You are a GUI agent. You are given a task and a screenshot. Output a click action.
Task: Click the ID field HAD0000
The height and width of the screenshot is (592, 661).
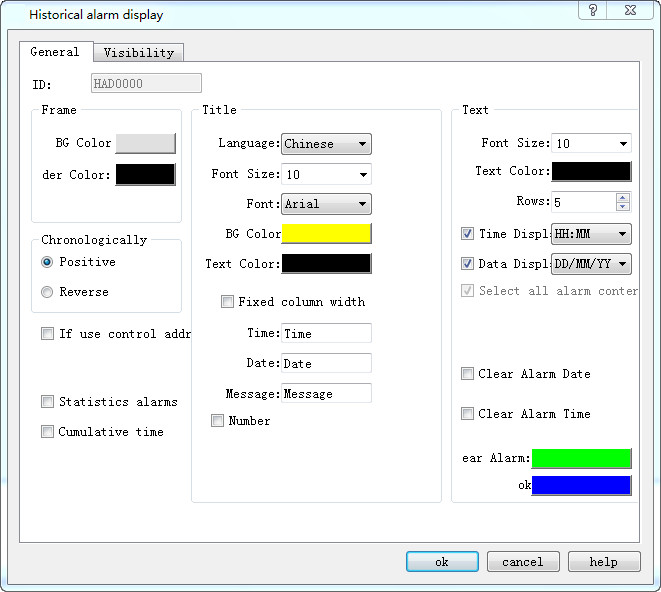click(x=146, y=83)
